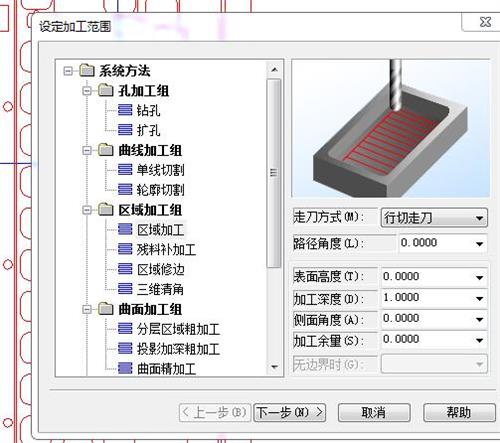Choose the 轮廓切割 method icon
The height and width of the screenshot is (443, 500).
click(x=125, y=190)
